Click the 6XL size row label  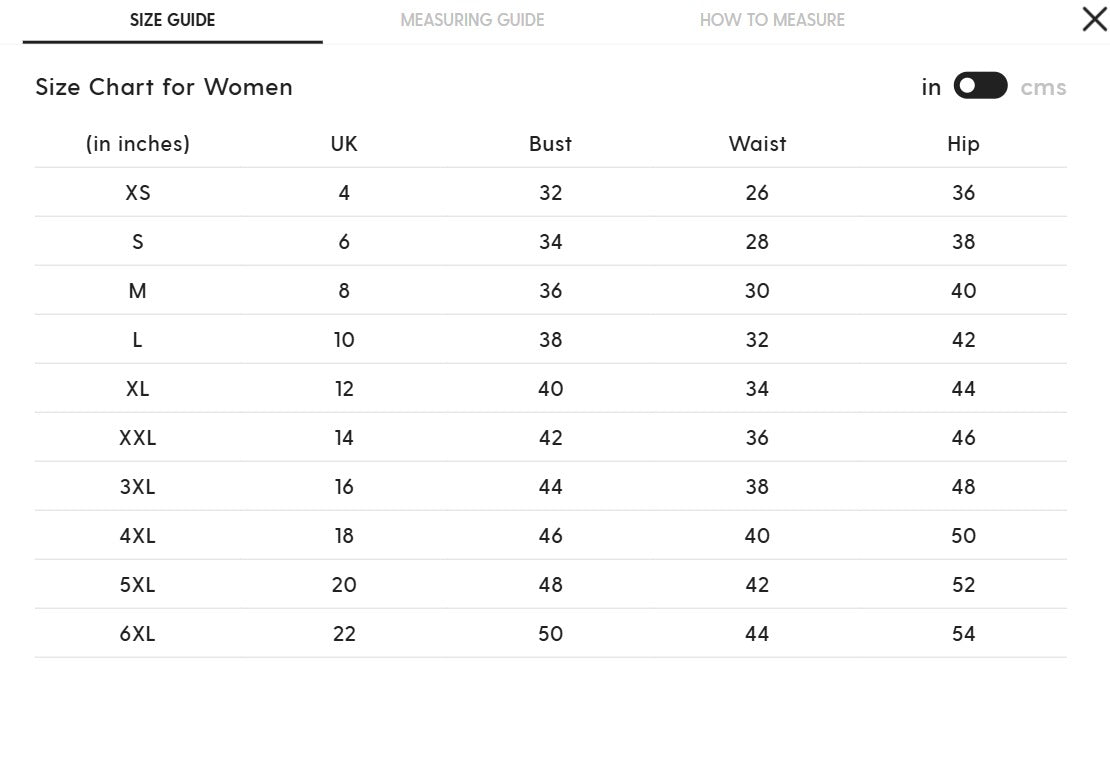[137, 633]
